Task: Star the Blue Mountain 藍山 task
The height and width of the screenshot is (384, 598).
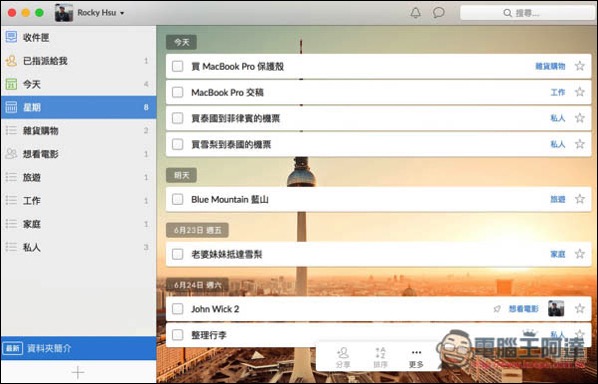Action: (580, 199)
